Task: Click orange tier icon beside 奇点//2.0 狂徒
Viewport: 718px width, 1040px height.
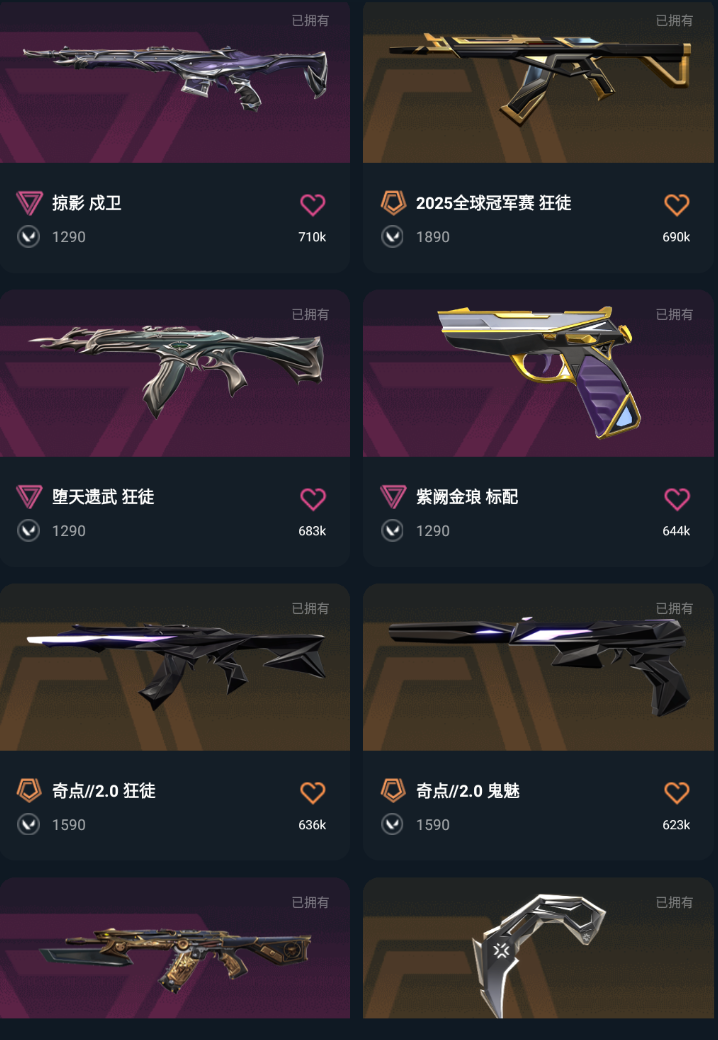Action: pos(29,791)
